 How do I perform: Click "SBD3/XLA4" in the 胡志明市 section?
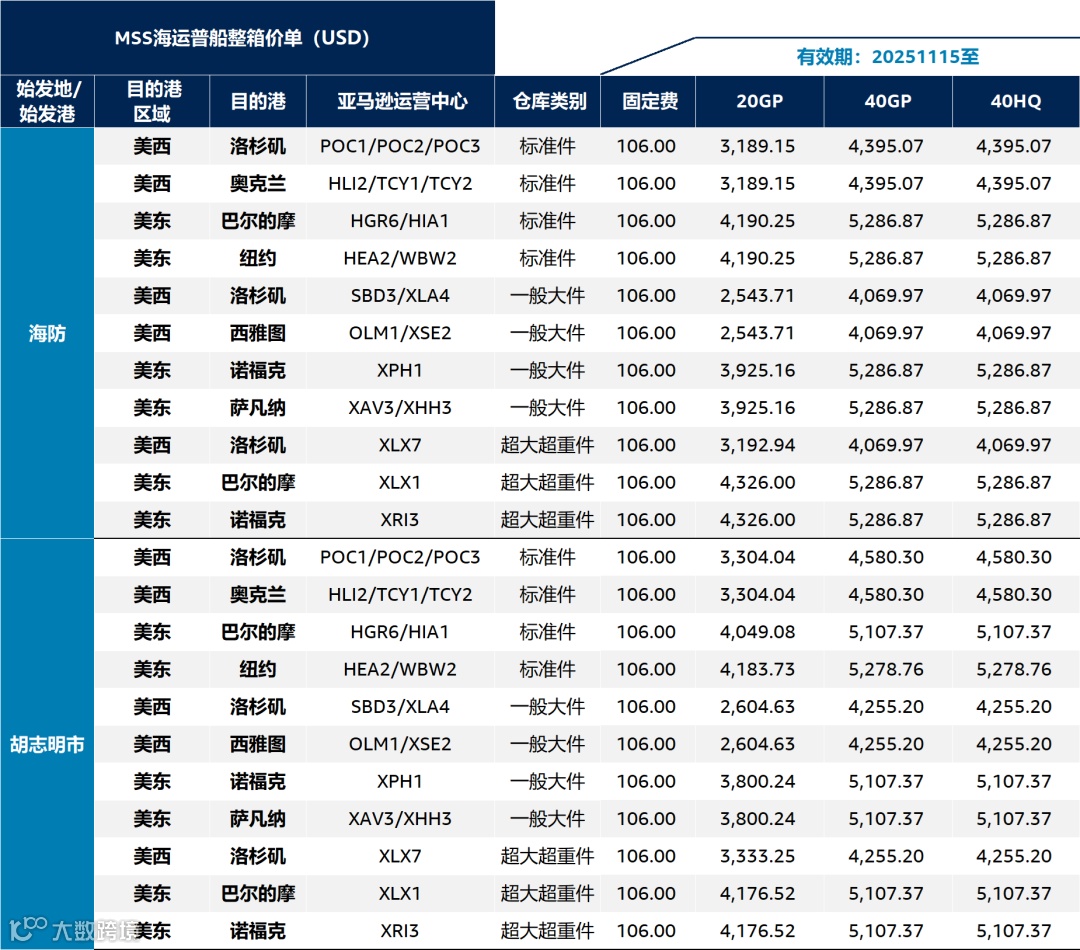point(399,706)
